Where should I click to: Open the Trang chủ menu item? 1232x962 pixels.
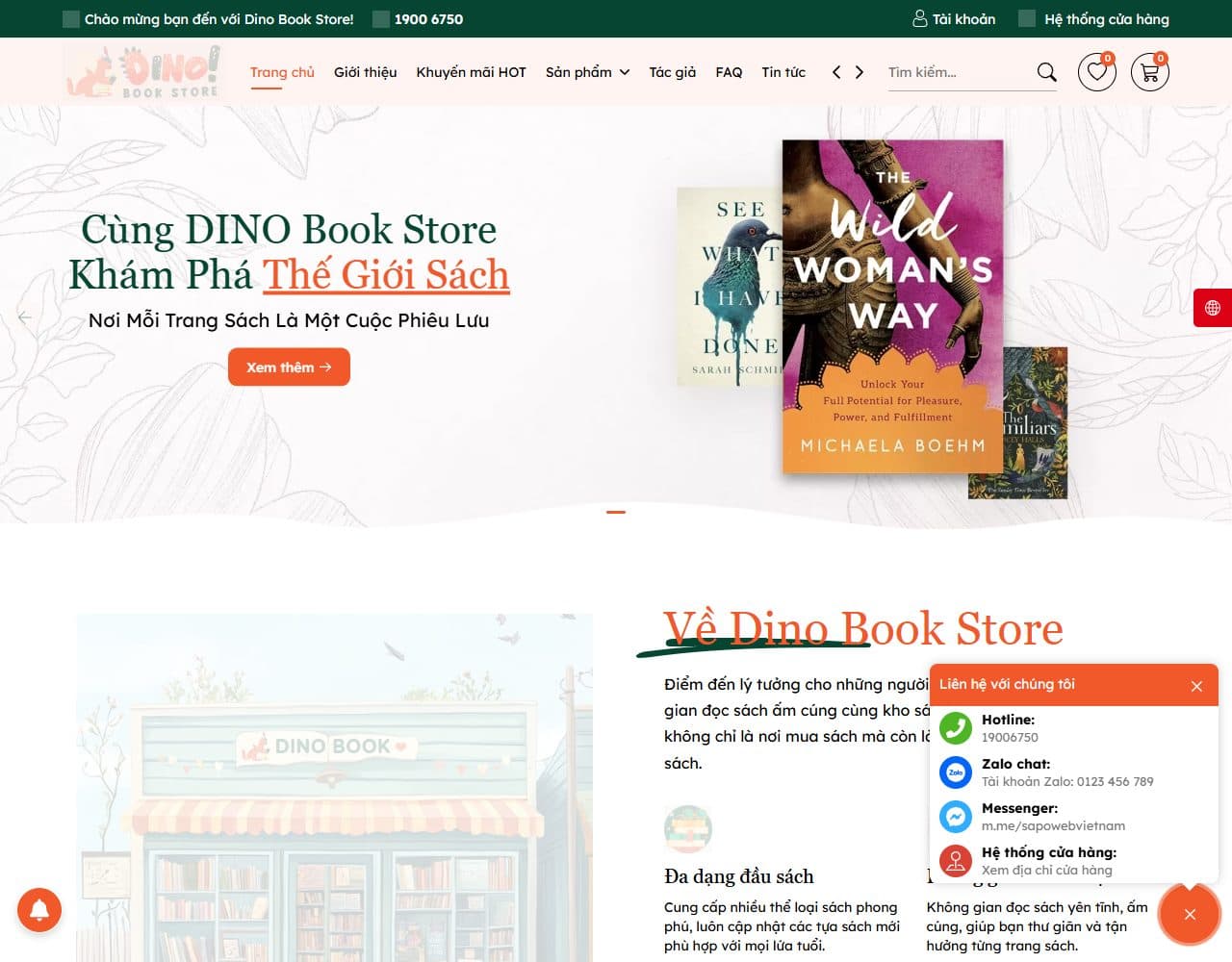click(282, 72)
